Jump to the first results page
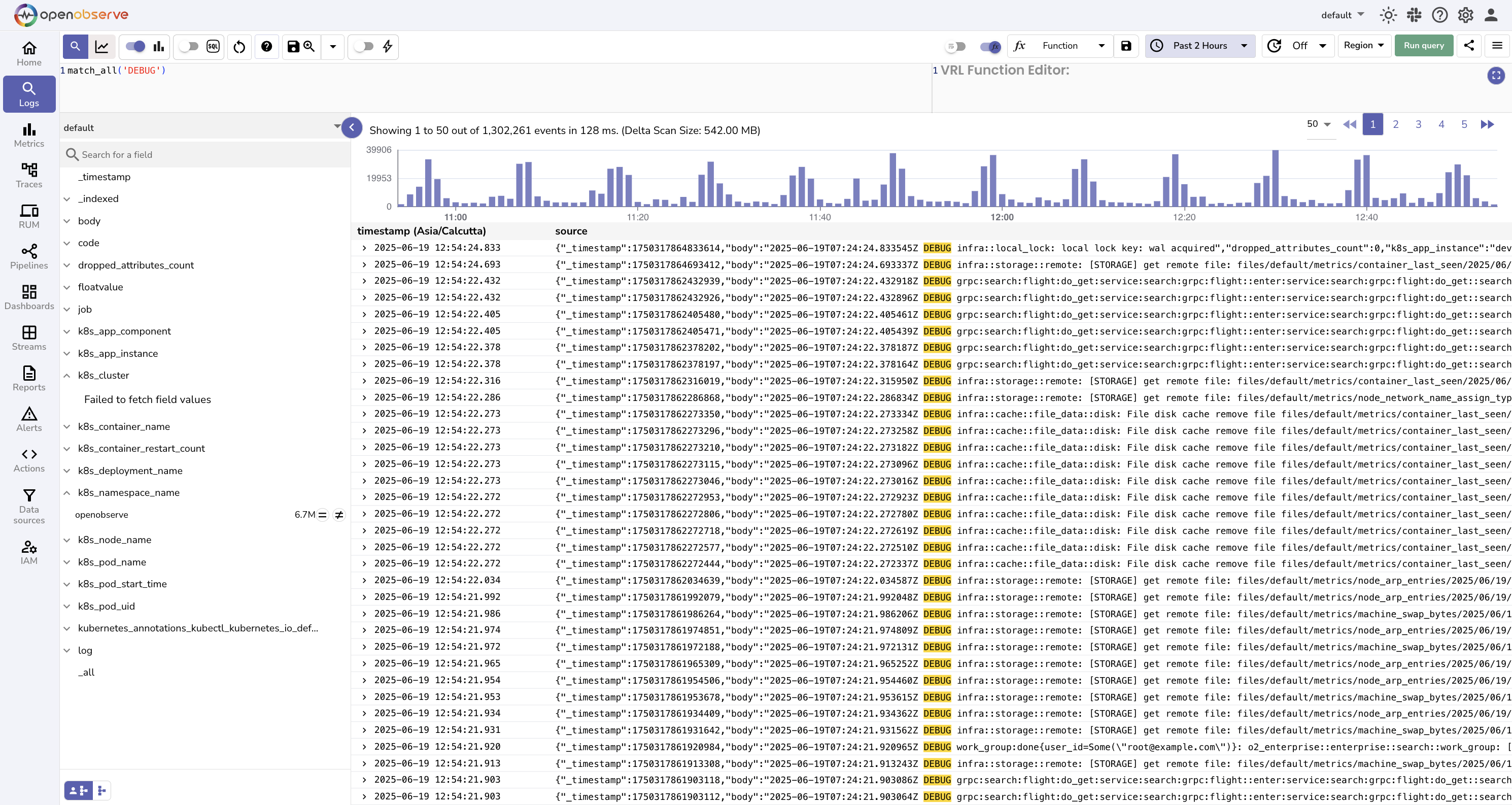 (1350, 124)
